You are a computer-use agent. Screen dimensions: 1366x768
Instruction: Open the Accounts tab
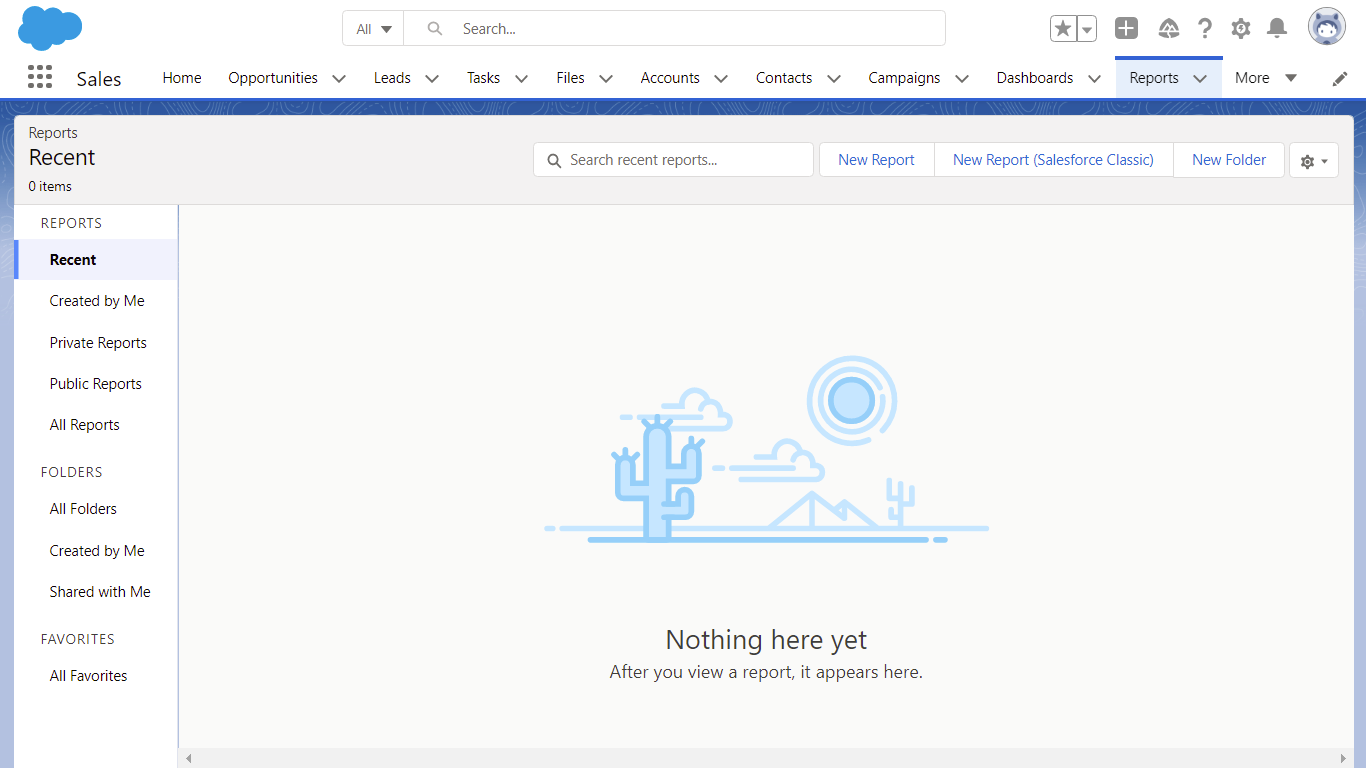point(670,78)
